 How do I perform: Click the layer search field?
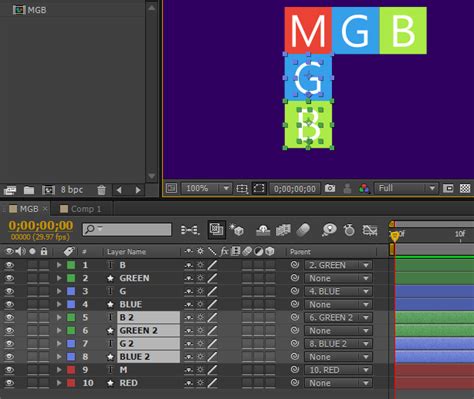pos(127,229)
